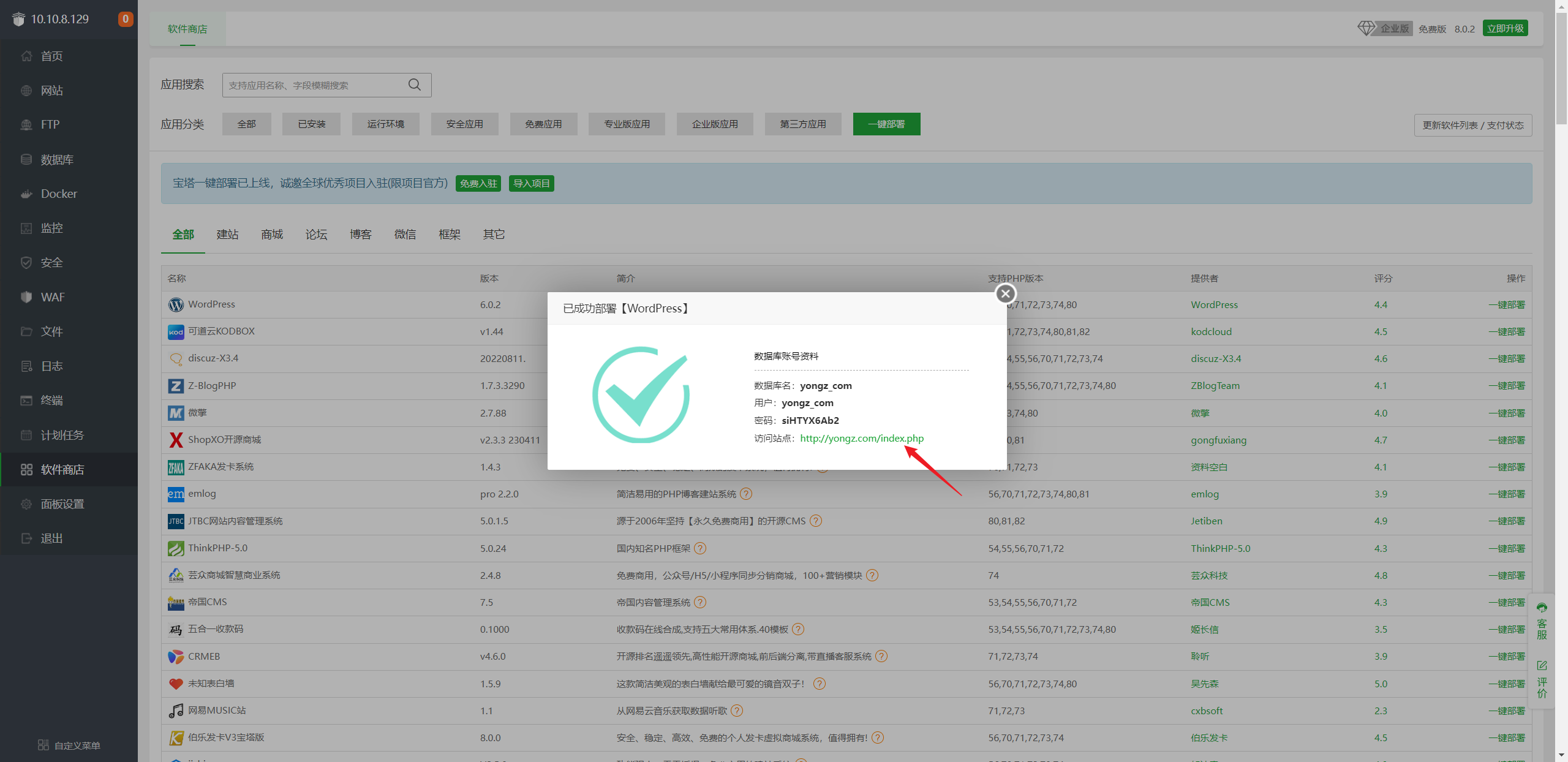Switch to the 其它 tab
Viewport: 1568px width, 762px height.
coord(494,235)
